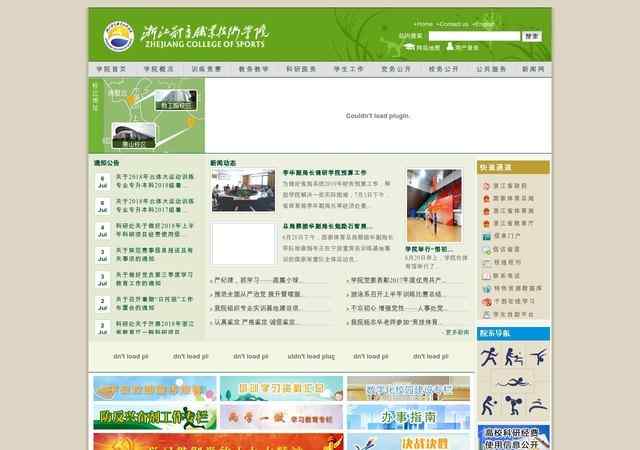Open the 认真鉴定 news list item
Screen dimensions: 640x450
[x=256, y=322]
